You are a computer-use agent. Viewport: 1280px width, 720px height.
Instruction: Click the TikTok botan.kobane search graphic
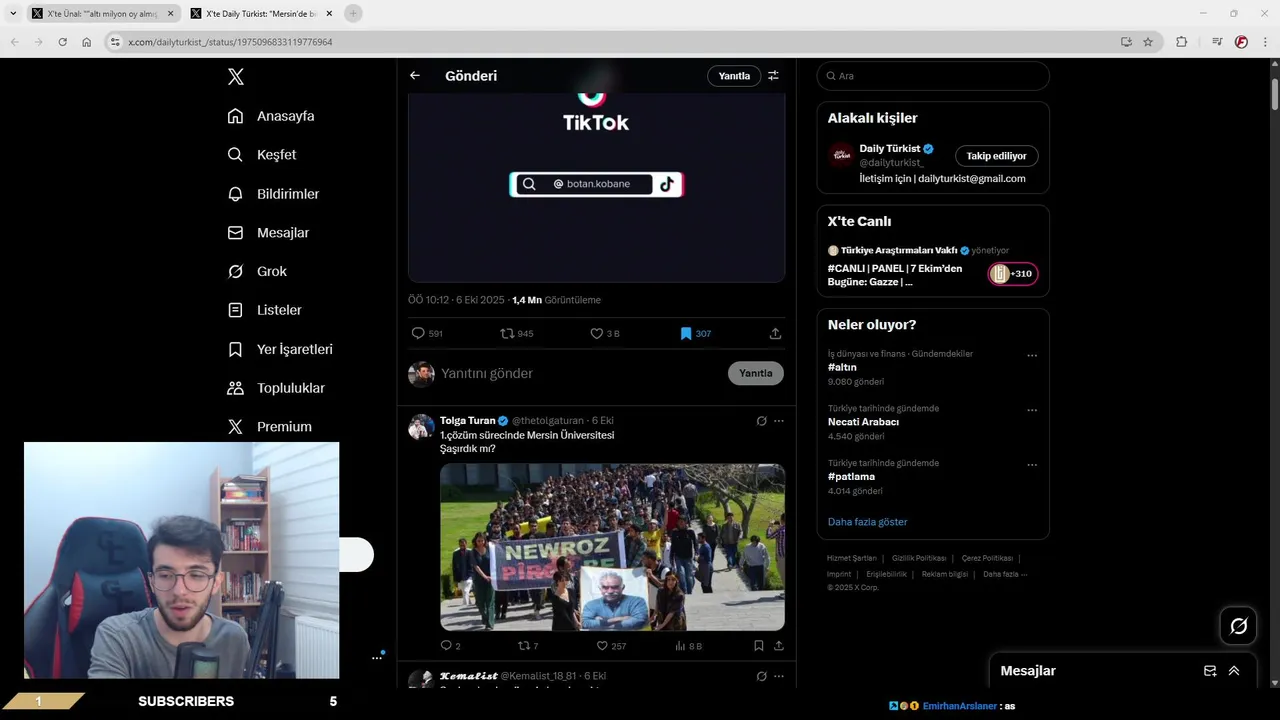point(596,184)
